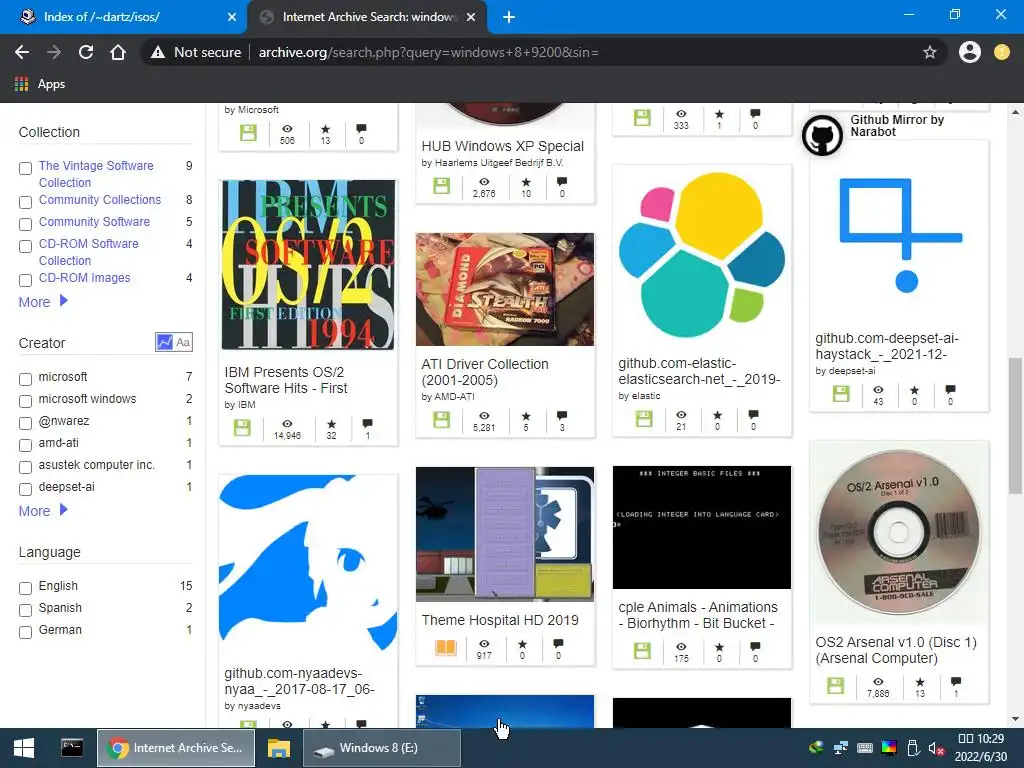
Task: Toggle the Creator alphabetical Aa view icon
Action: [x=184, y=342]
